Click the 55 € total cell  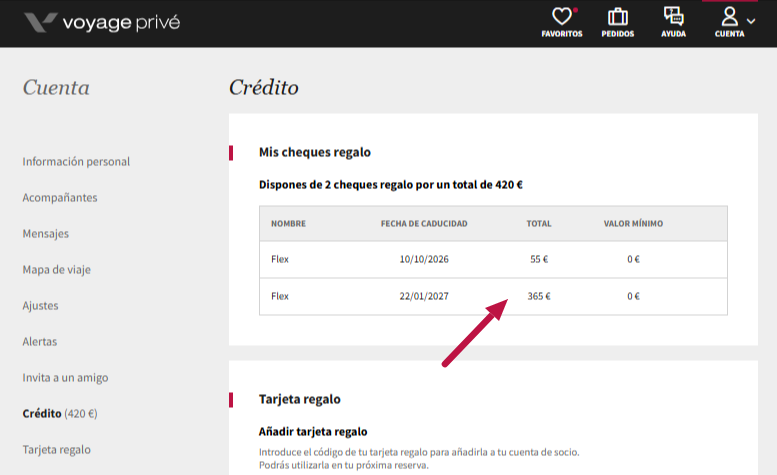539,260
